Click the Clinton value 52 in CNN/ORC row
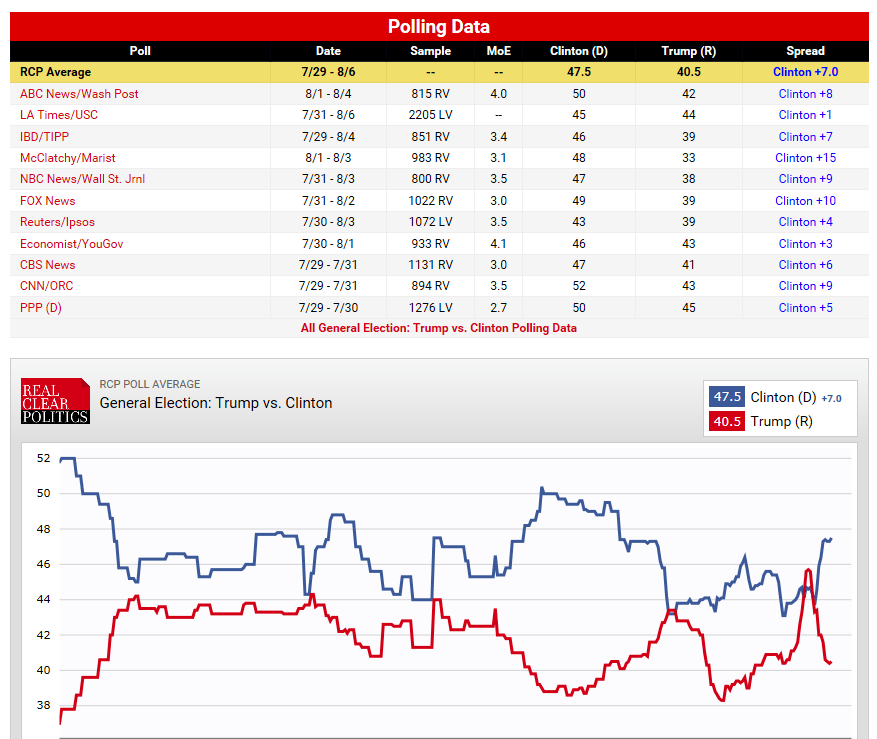 [579, 286]
